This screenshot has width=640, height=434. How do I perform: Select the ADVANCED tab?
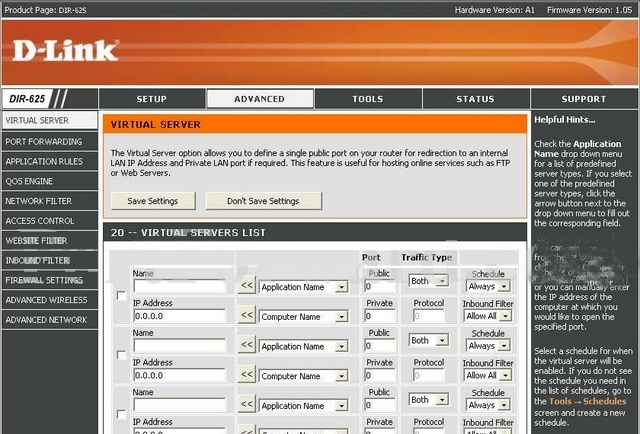pos(260,99)
